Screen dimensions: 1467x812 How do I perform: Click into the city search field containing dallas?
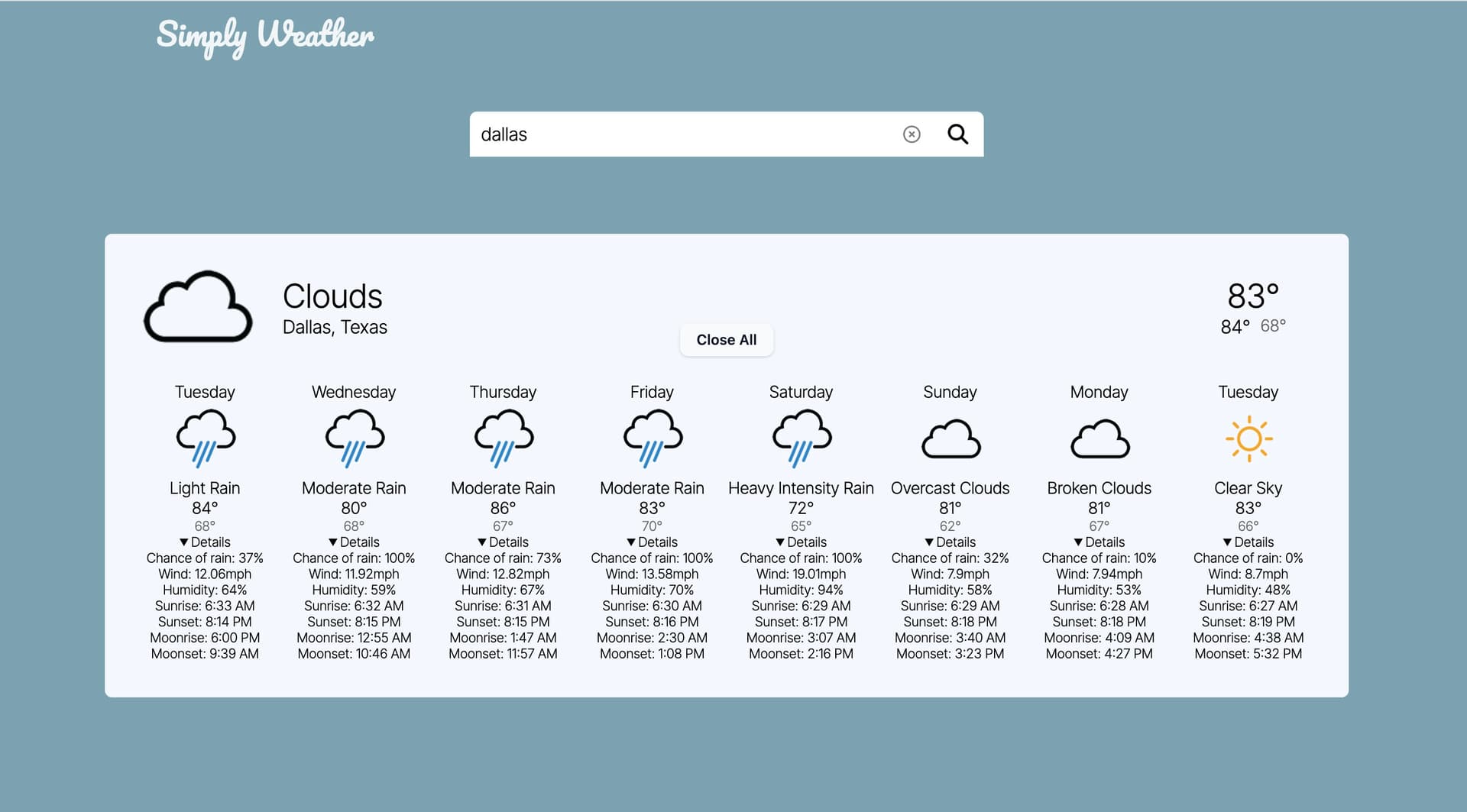(x=680, y=134)
